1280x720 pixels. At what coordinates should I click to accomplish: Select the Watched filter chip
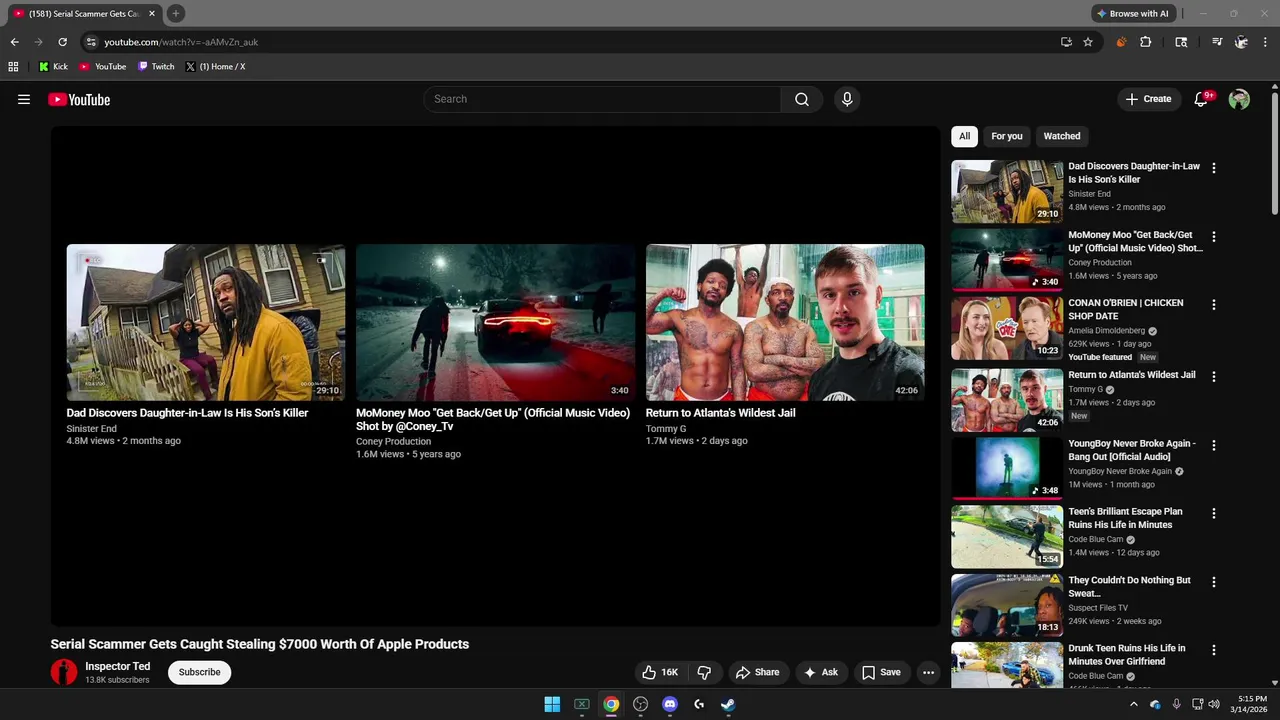pyautogui.click(x=1062, y=136)
